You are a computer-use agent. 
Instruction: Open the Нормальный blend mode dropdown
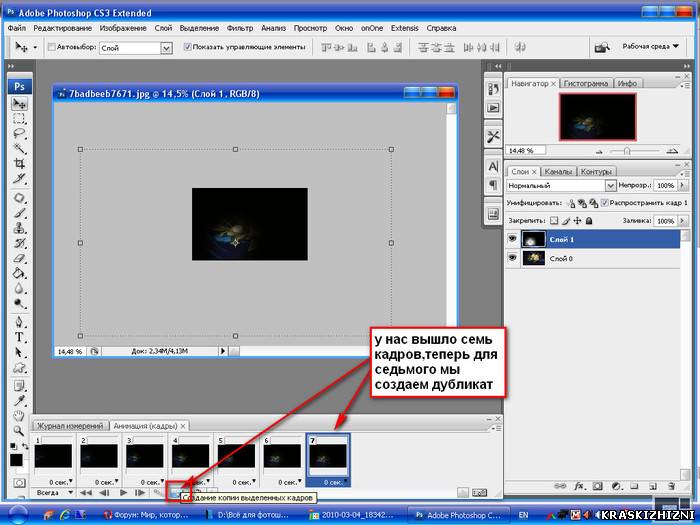click(x=610, y=185)
